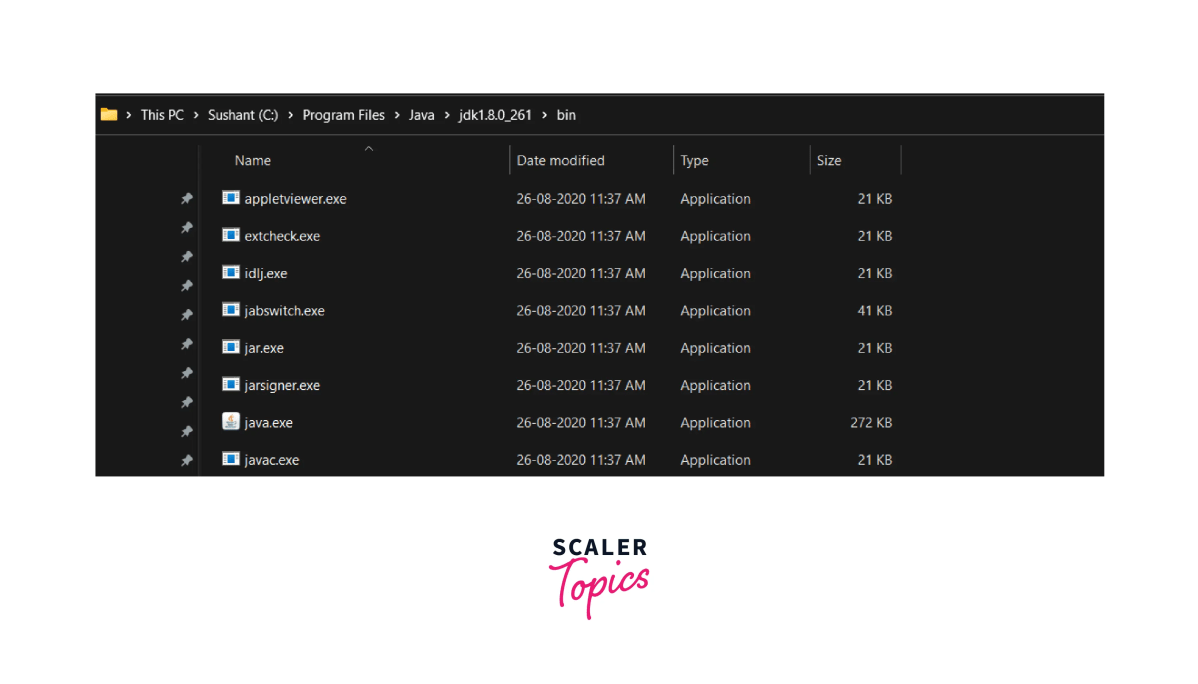Expand chevron before This PC

click(128, 115)
